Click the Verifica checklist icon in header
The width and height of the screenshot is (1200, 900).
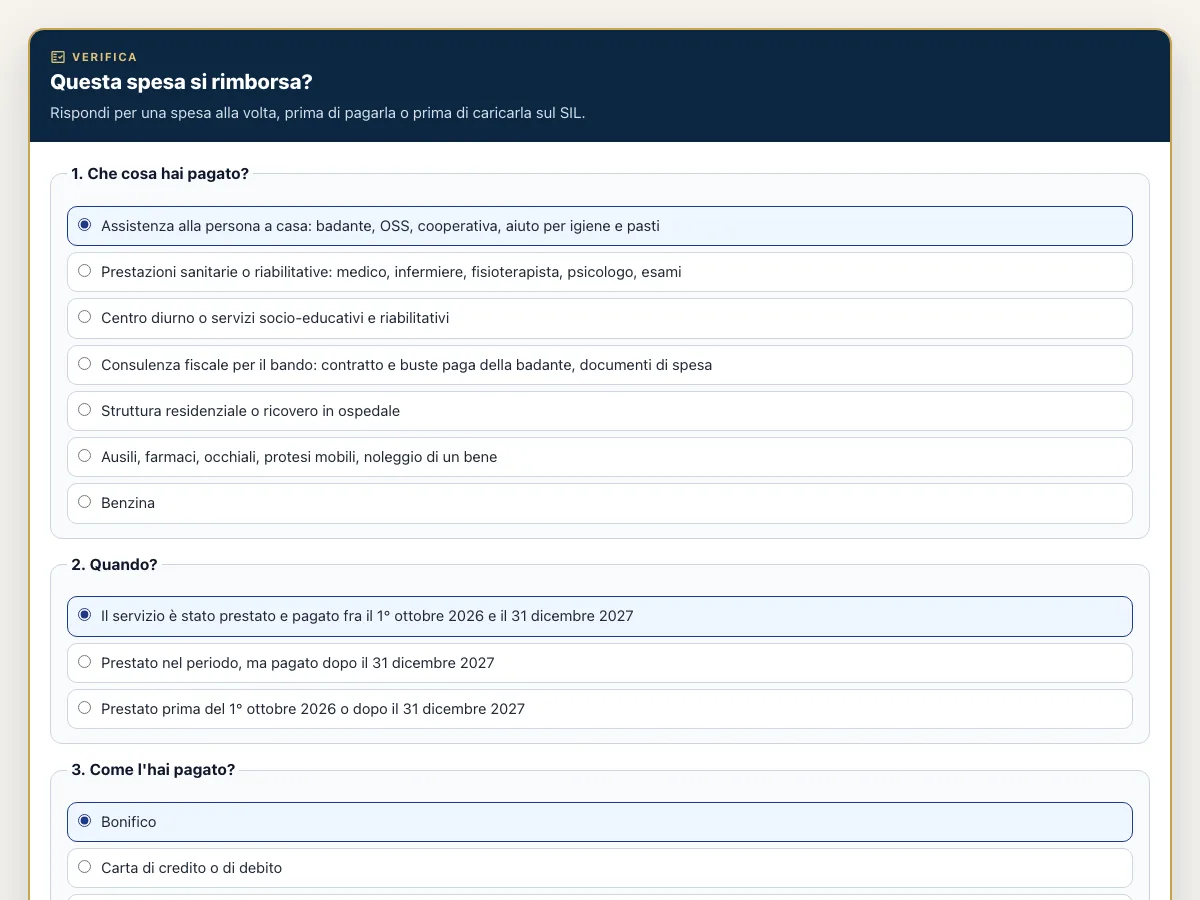58,57
